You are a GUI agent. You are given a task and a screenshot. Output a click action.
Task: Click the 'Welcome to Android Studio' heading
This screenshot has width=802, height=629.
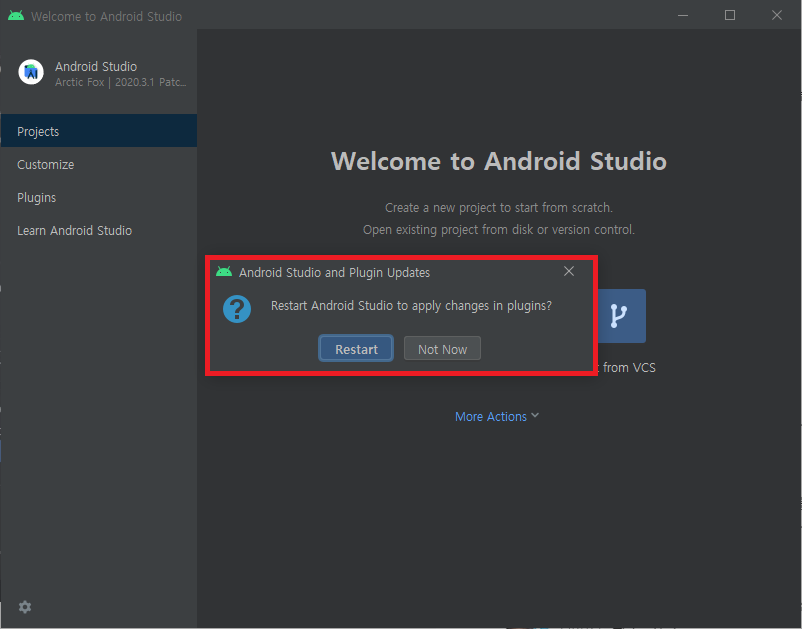pos(499,161)
